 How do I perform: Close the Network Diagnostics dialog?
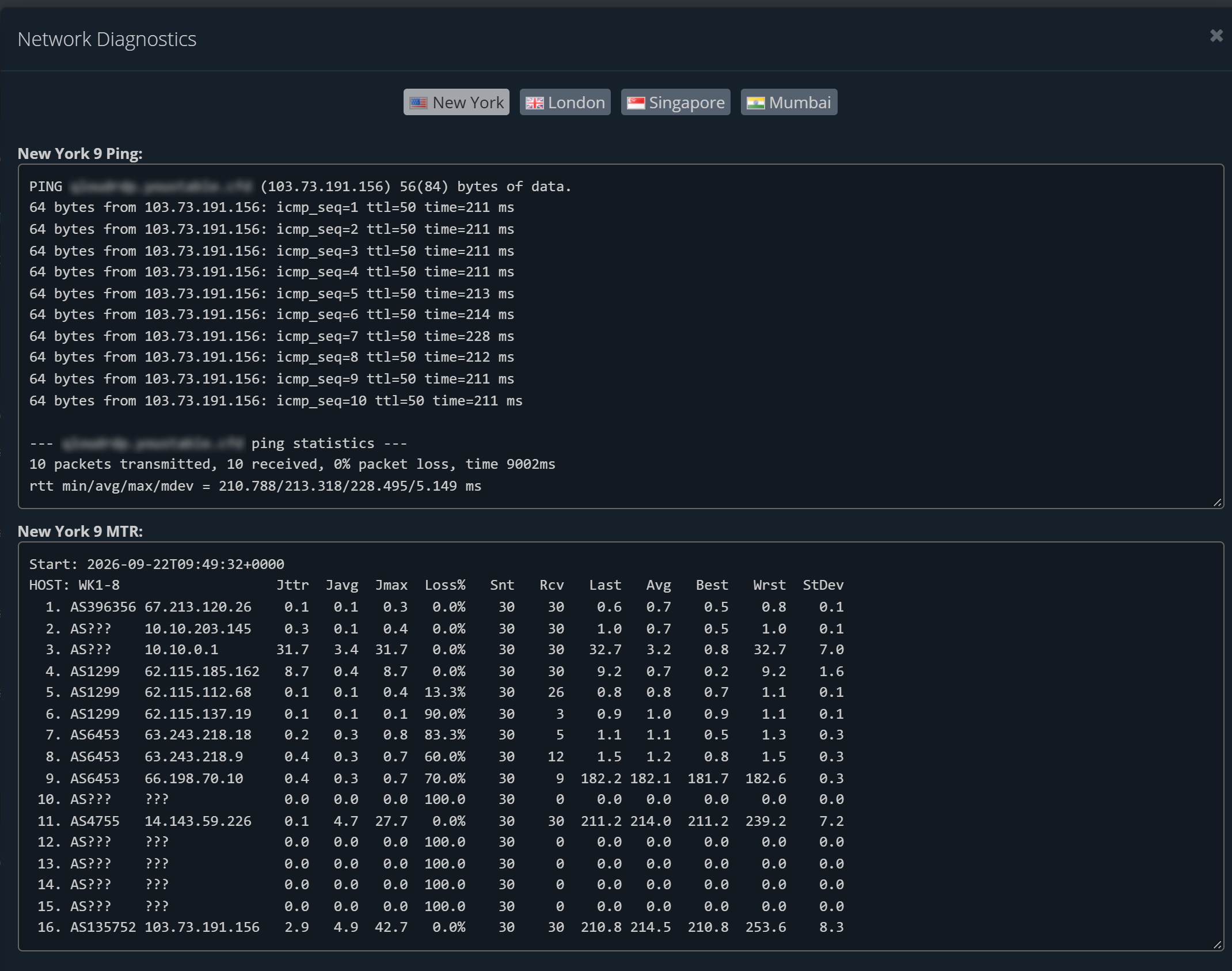[1216, 36]
